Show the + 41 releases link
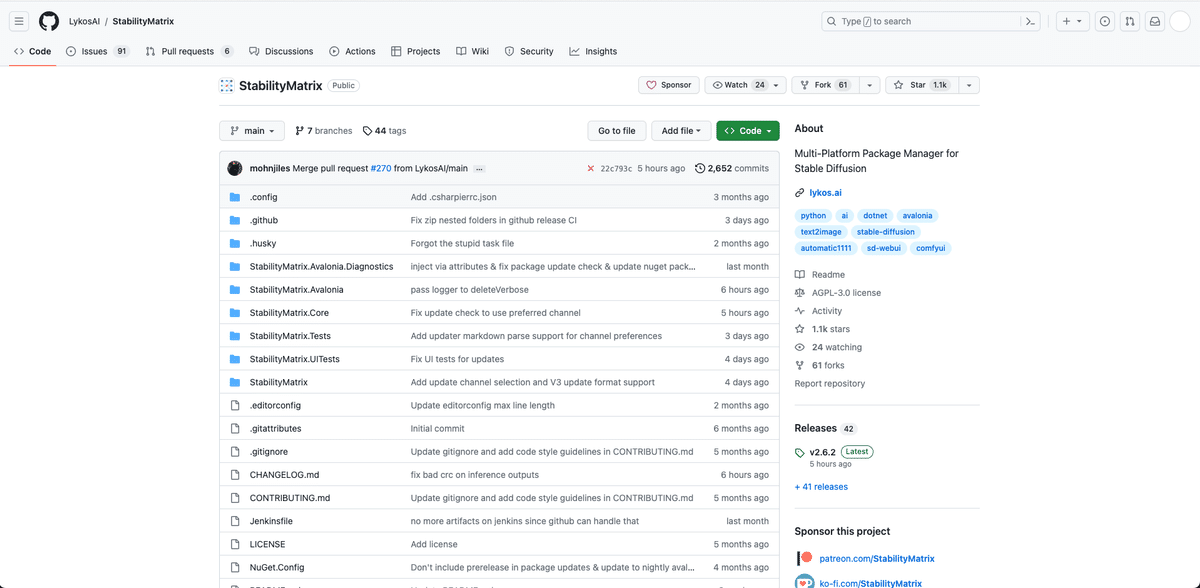 [x=821, y=487]
